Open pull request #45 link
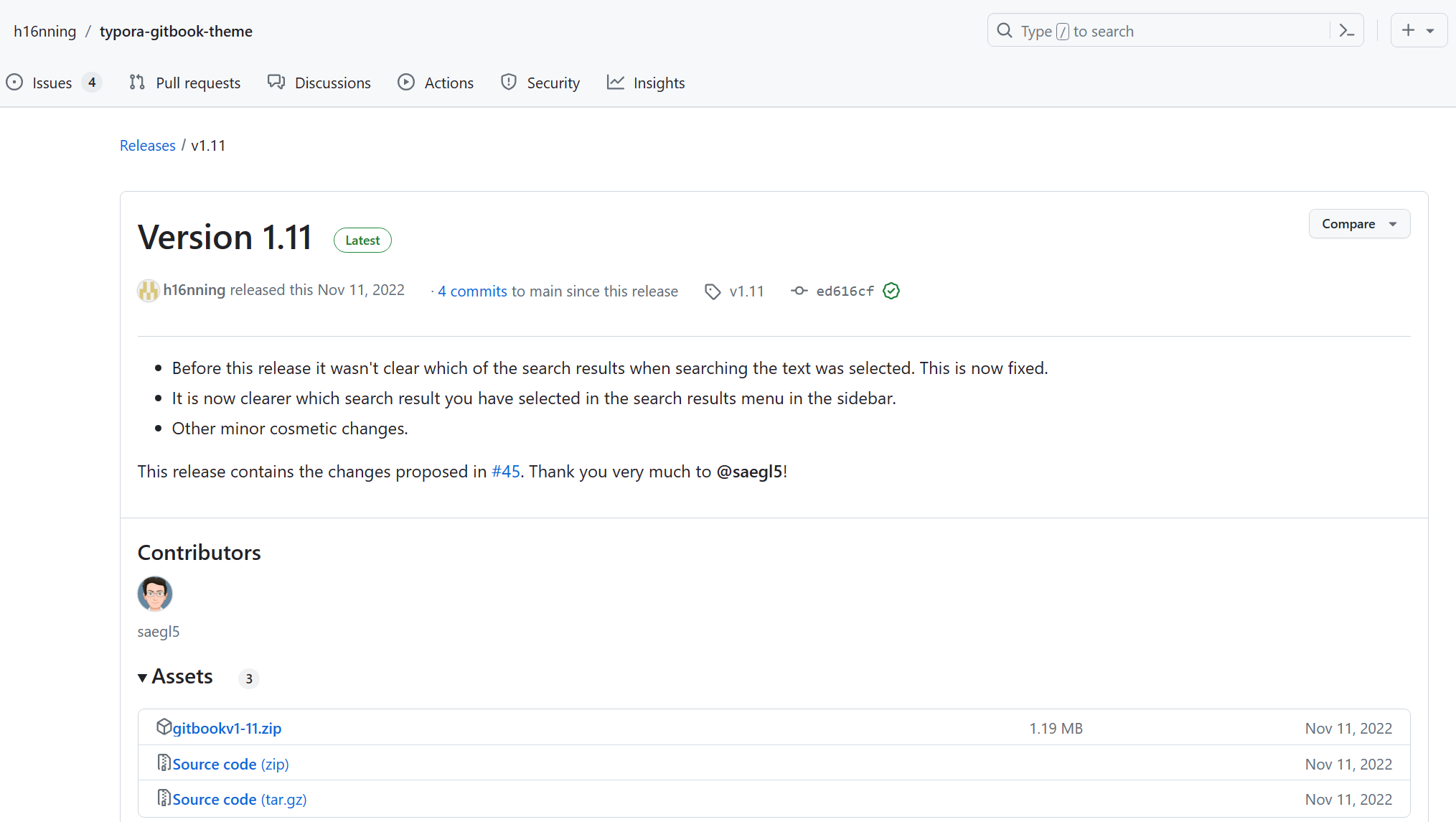 [x=506, y=472]
